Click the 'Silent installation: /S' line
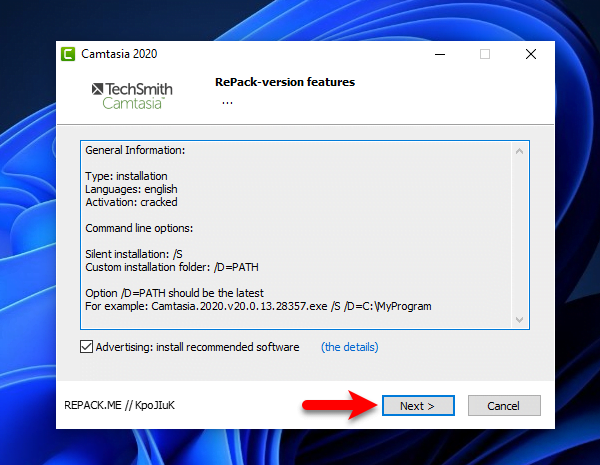The width and height of the screenshot is (600, 465). click(134, 254)
